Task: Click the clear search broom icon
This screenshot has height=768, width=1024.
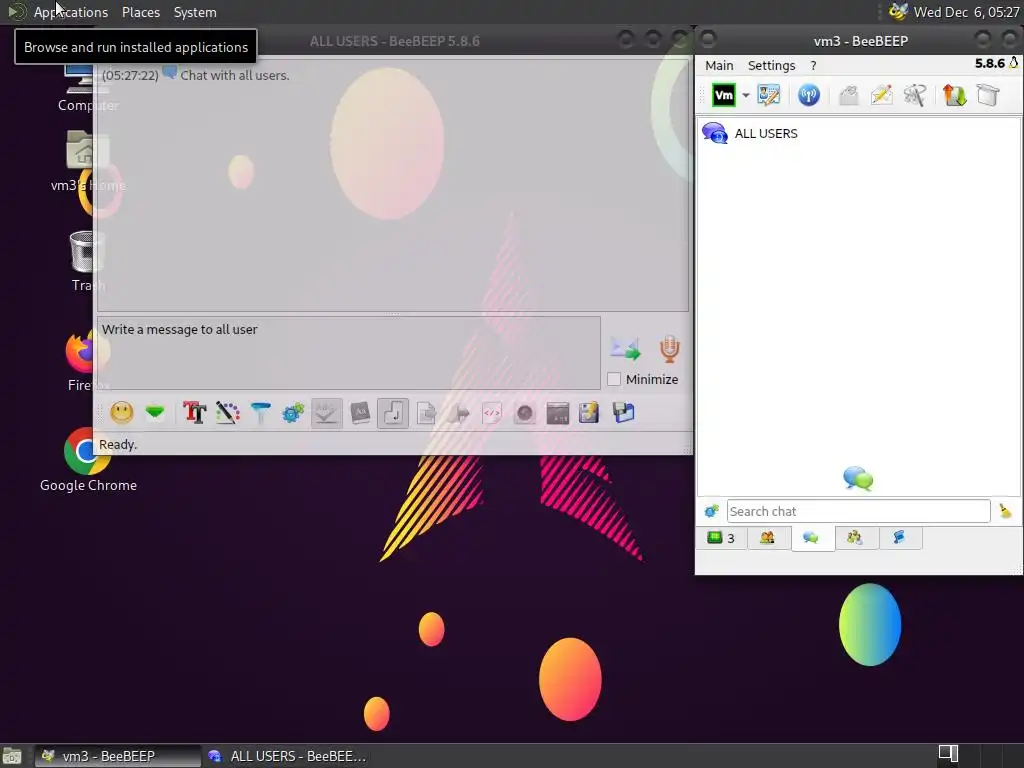Action: tap(1004, 511)
